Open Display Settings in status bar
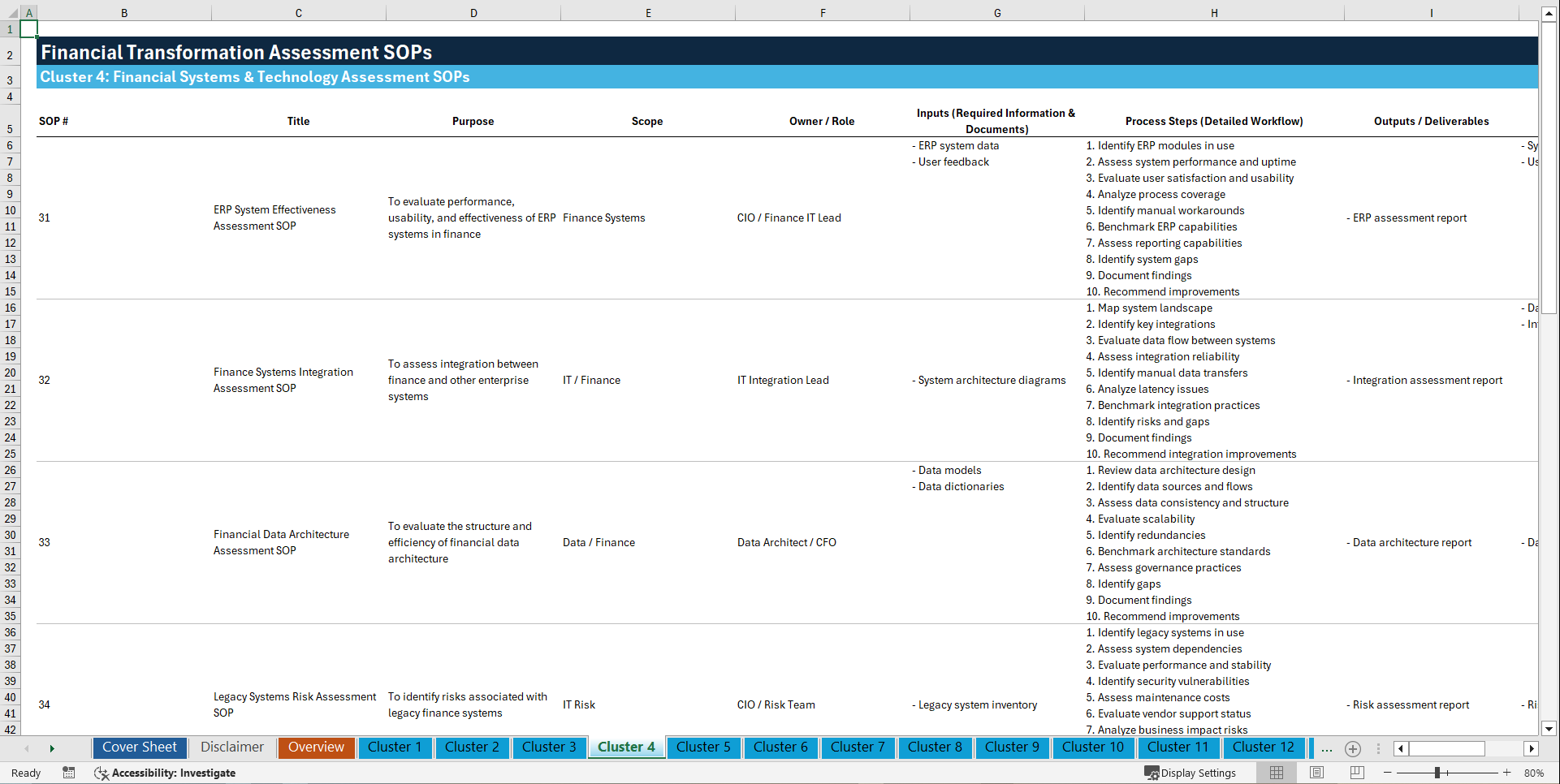 click(x=1191, y=773)
